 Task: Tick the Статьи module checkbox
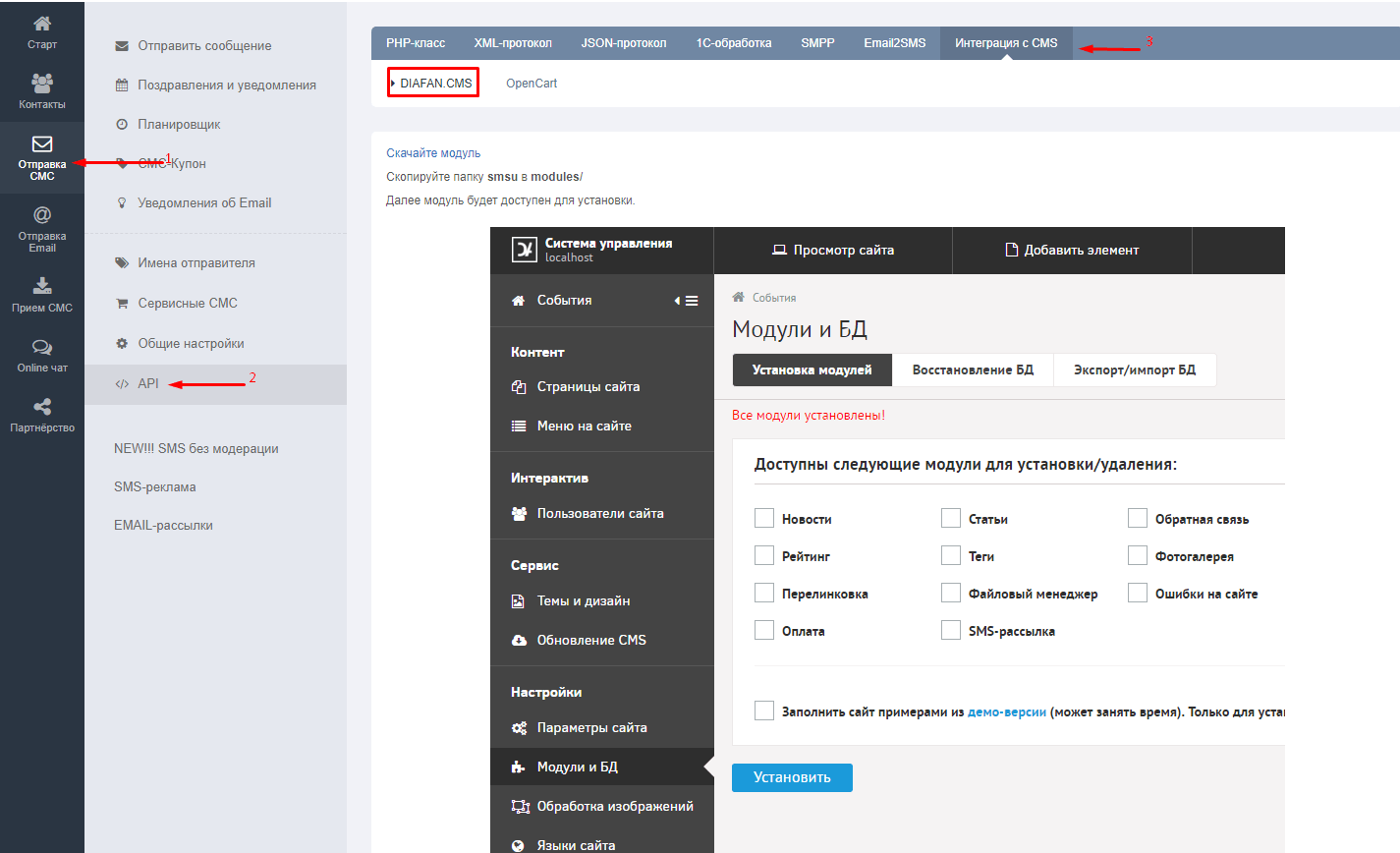coord(951,518)
